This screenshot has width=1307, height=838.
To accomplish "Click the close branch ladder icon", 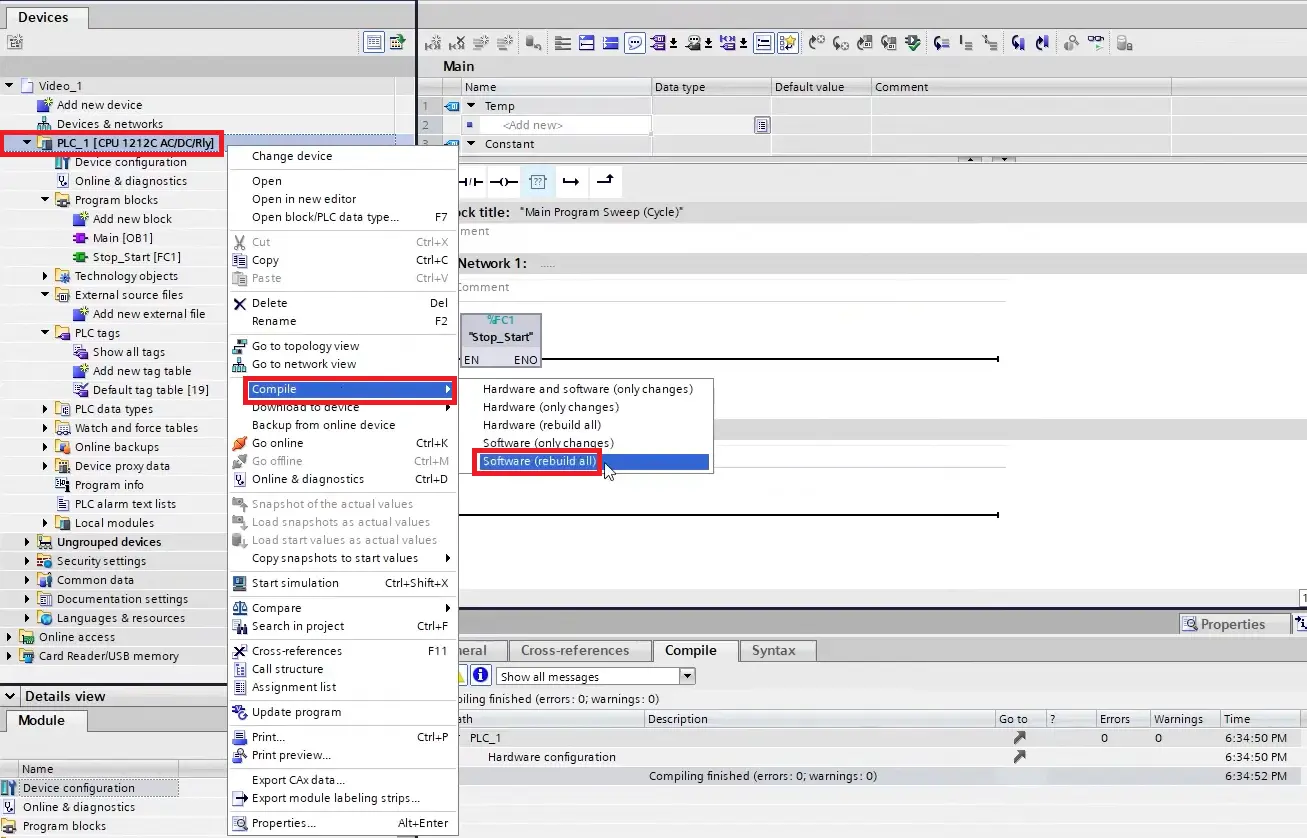I will pos(604,181).
